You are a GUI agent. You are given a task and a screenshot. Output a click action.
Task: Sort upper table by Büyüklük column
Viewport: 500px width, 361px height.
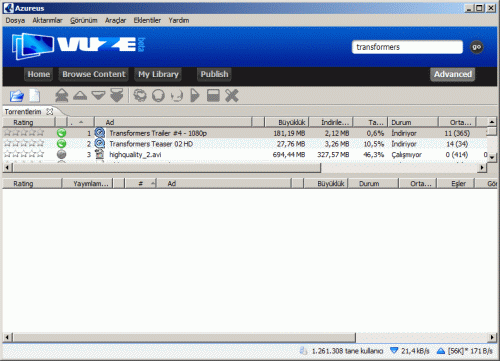click(287, 122)
